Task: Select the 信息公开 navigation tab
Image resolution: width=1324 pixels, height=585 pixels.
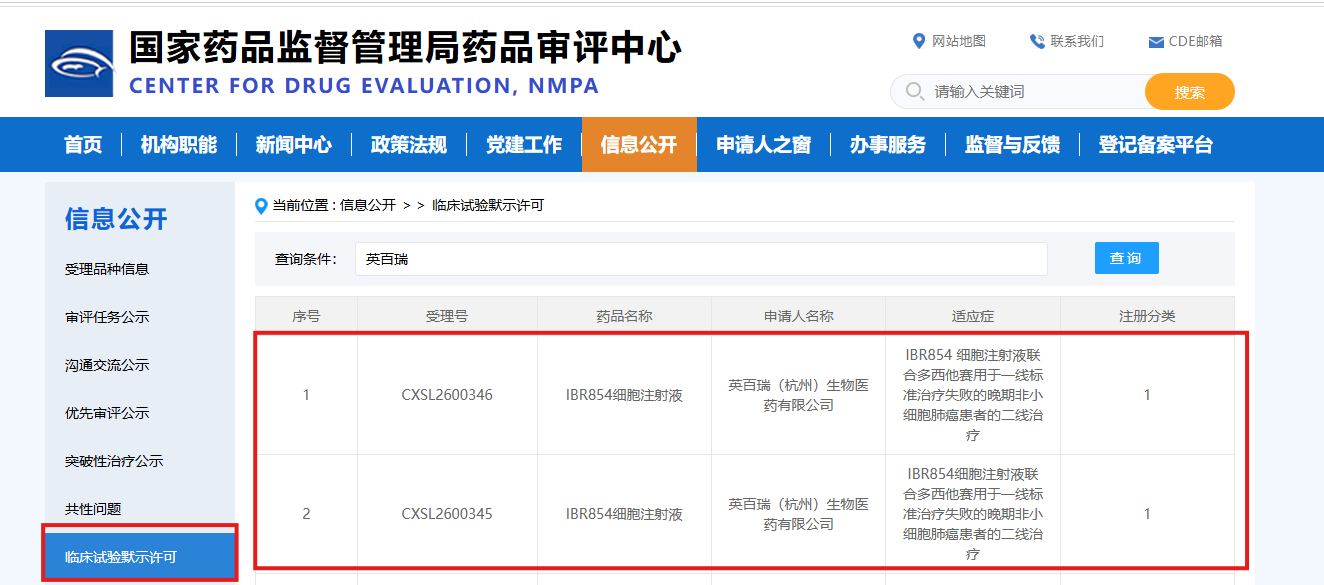Action: (639, 145)
